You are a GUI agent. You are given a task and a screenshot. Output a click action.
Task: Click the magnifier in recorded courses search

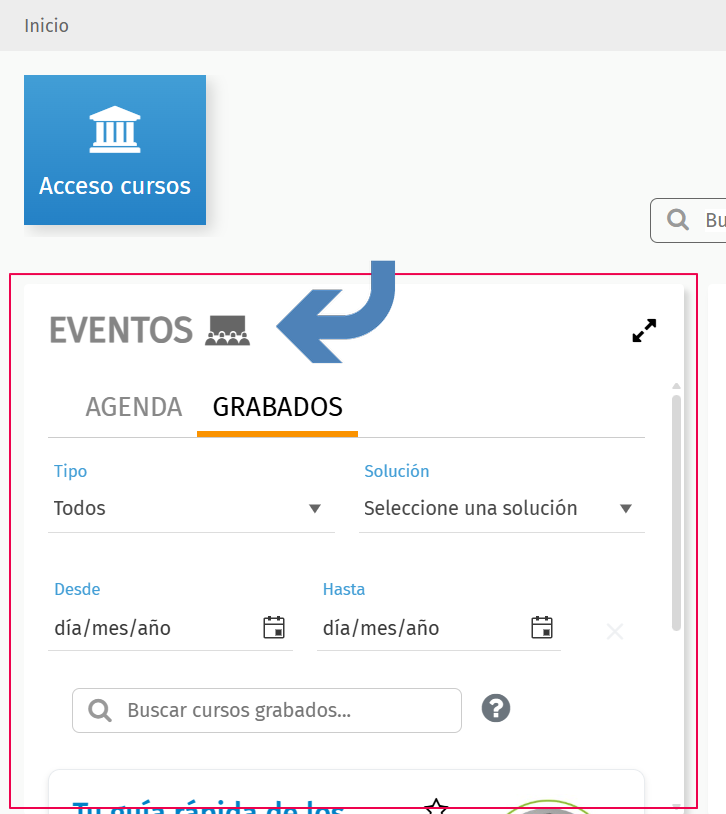(100, 710)
